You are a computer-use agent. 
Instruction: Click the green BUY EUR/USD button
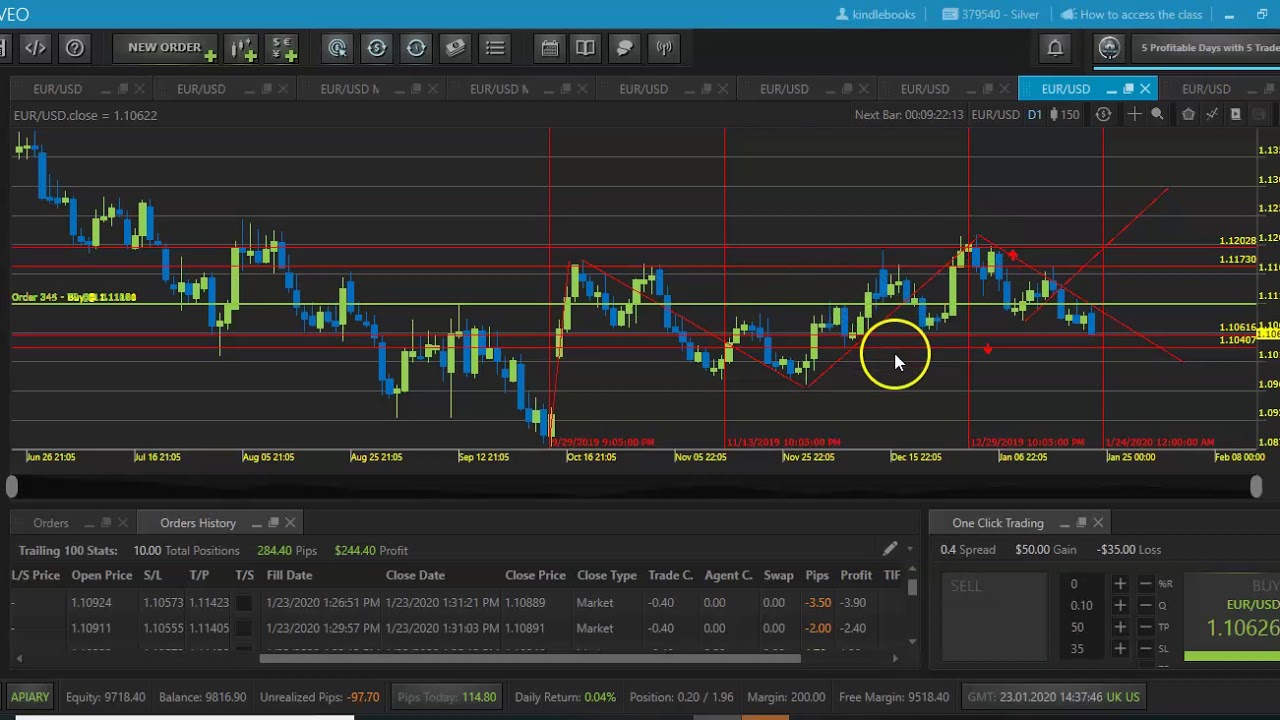(x=1232, y=617)
